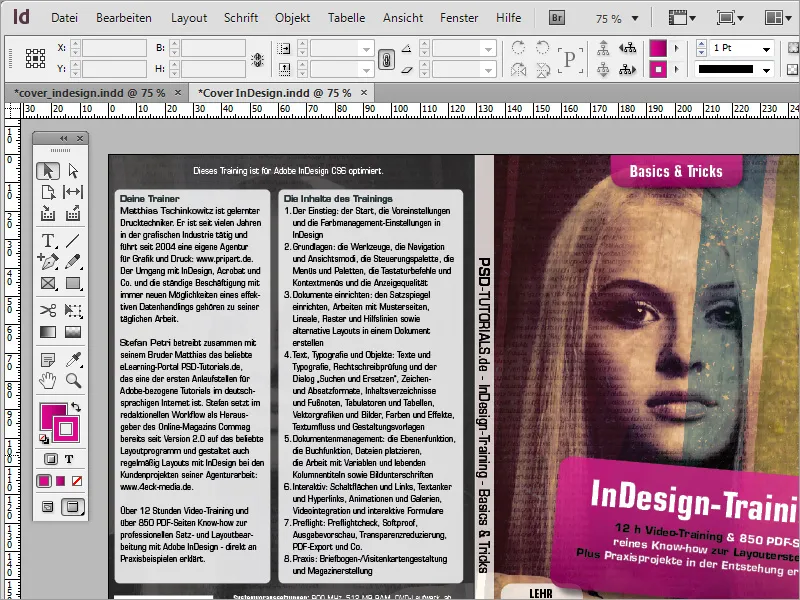This screenshot has height=600, width=800.
Task: Open the shear angle dropdown
Action: pyautogui.click(x=488, y=69)
